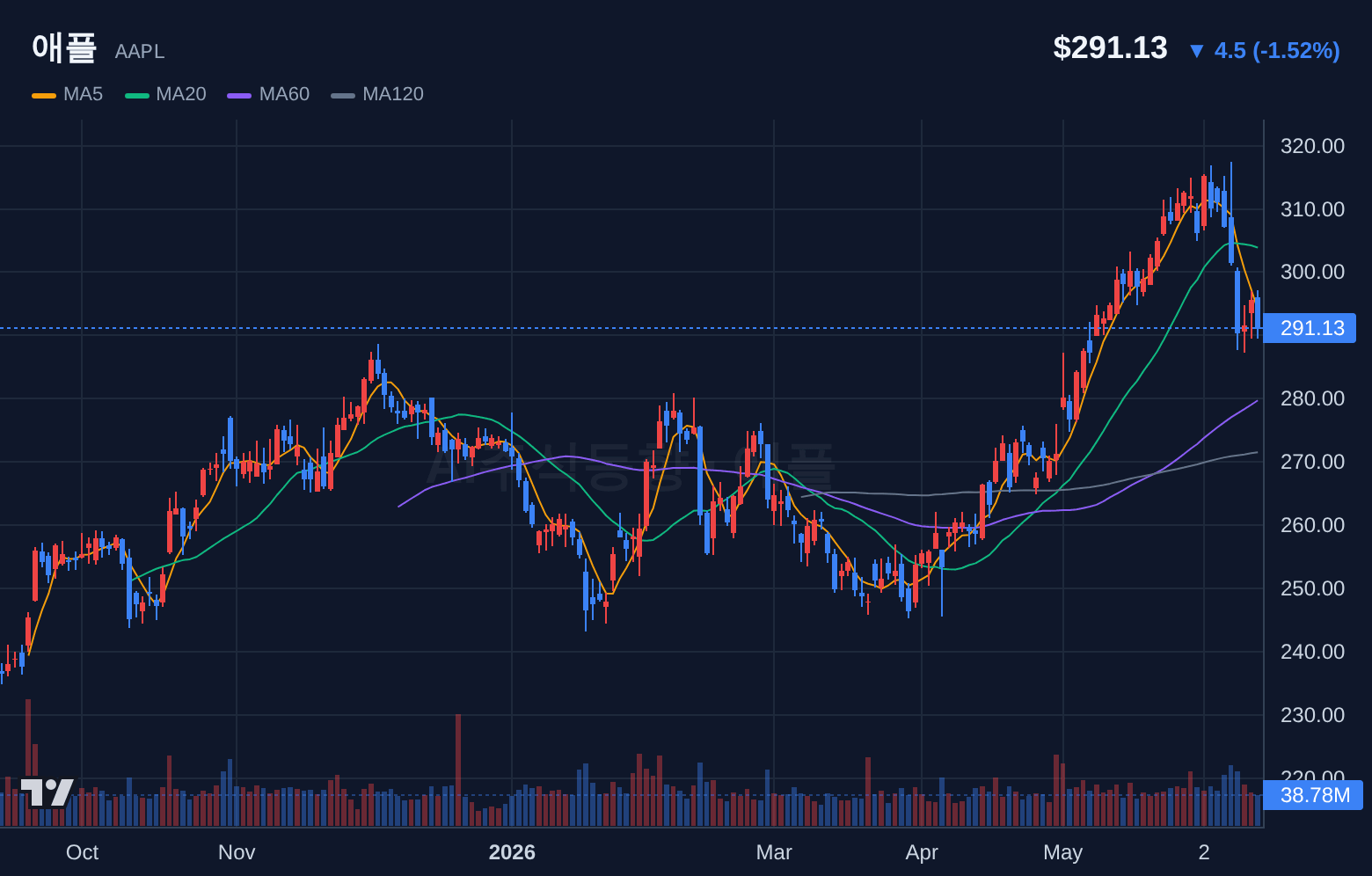Toggle the MA5 legend entry
The width and height of the screenshot is (1372, 876).
(68, 94)
